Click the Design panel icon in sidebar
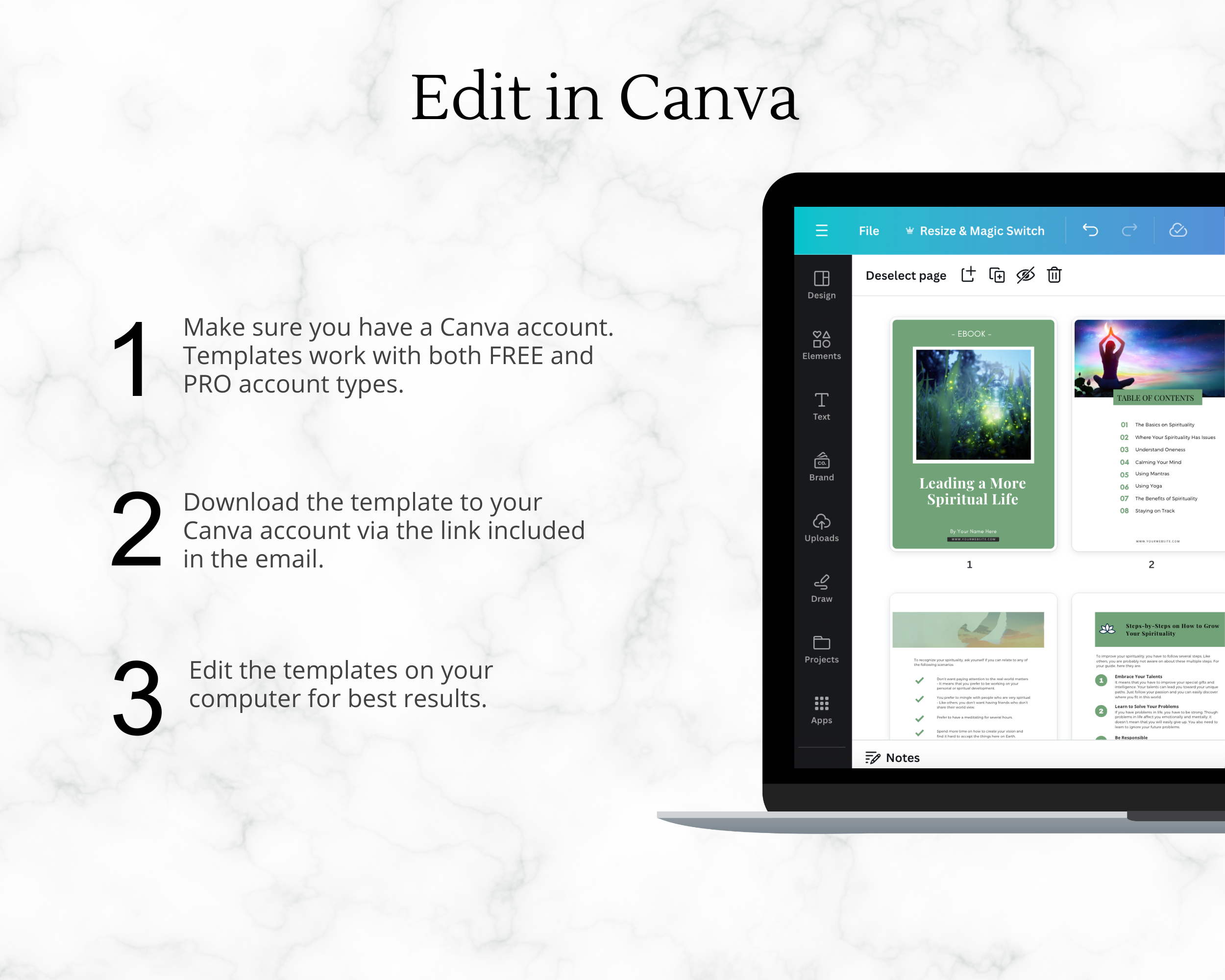 click(822, 283)
